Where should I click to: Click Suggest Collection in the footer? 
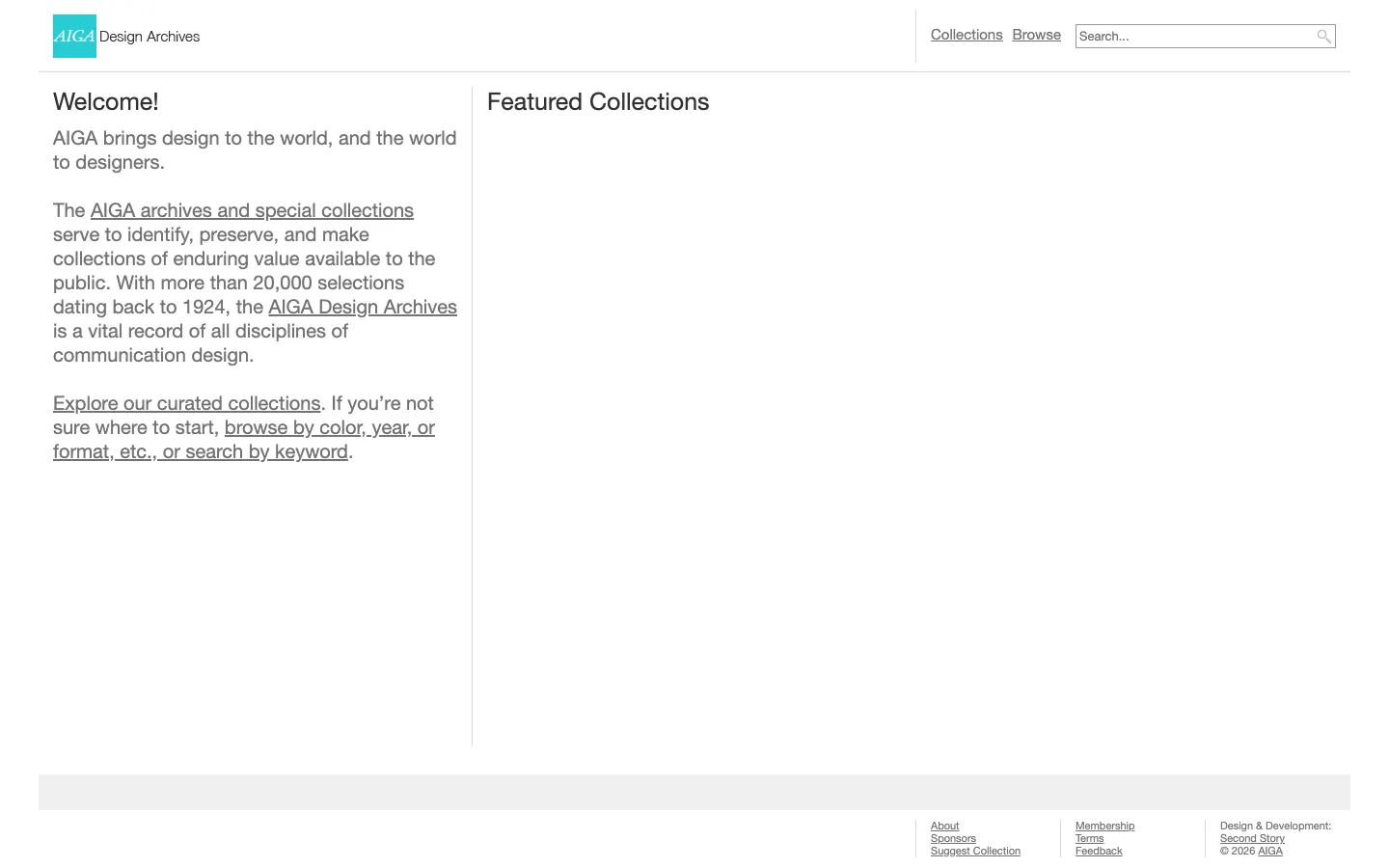pyautogui.click(x=975, y=851)
